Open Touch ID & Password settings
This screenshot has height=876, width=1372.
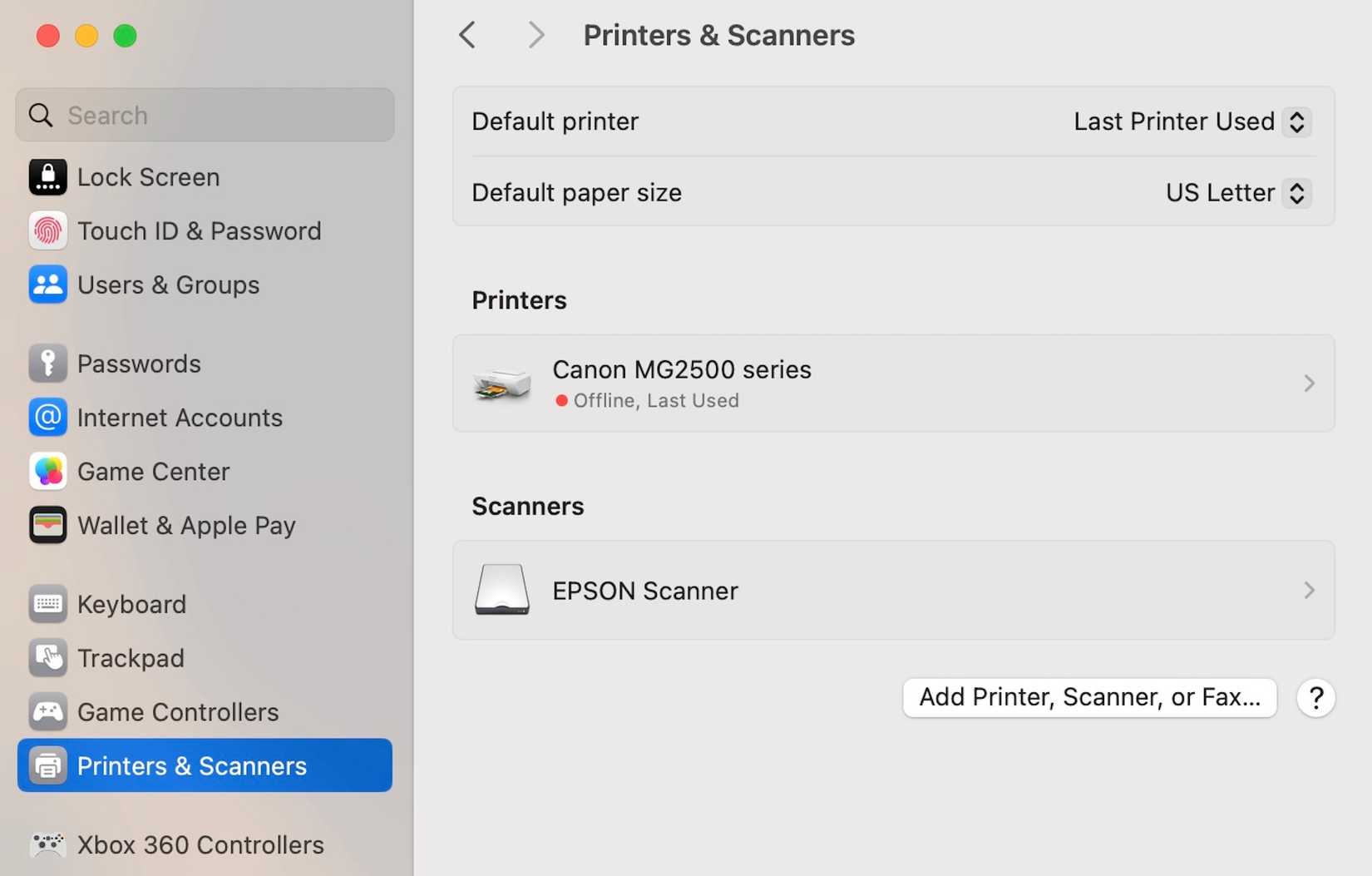(x=205, y=231)
